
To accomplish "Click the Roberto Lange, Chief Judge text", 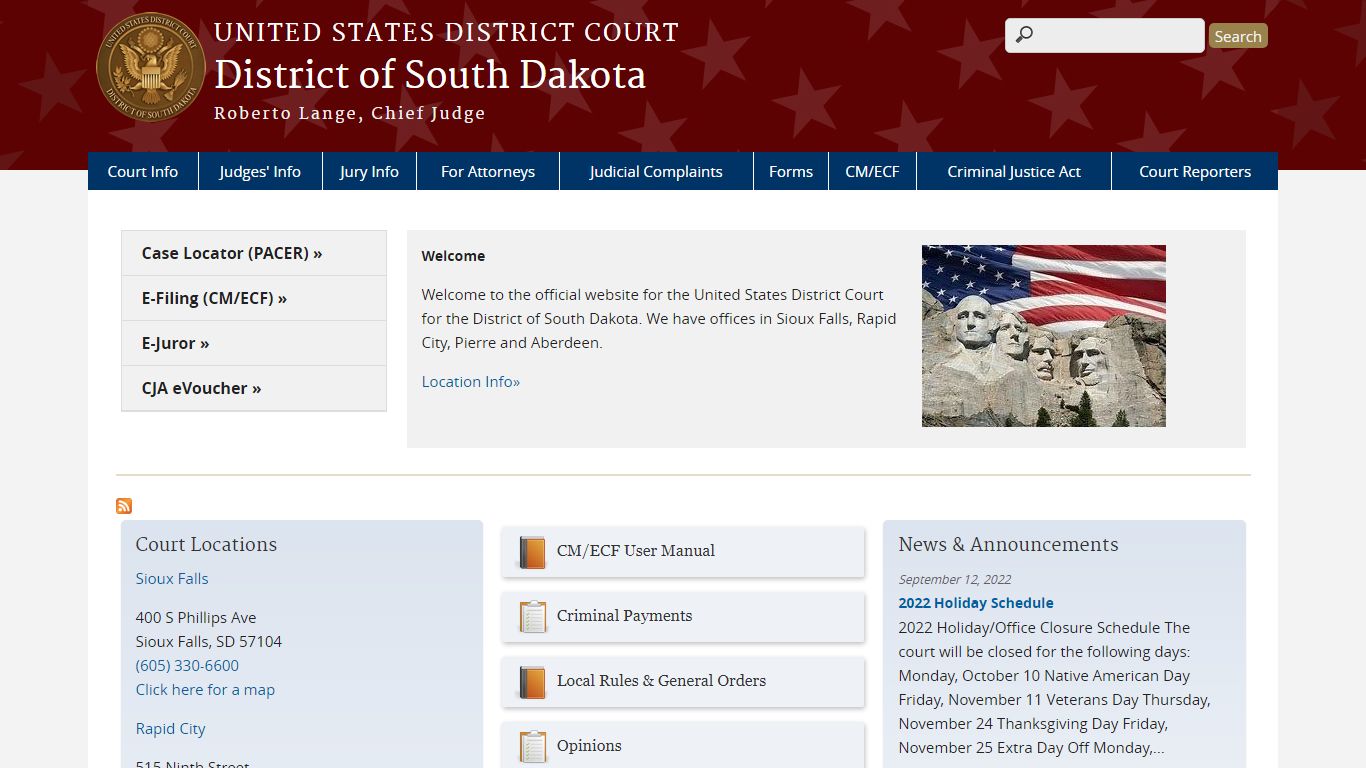I will coord(349,113).
